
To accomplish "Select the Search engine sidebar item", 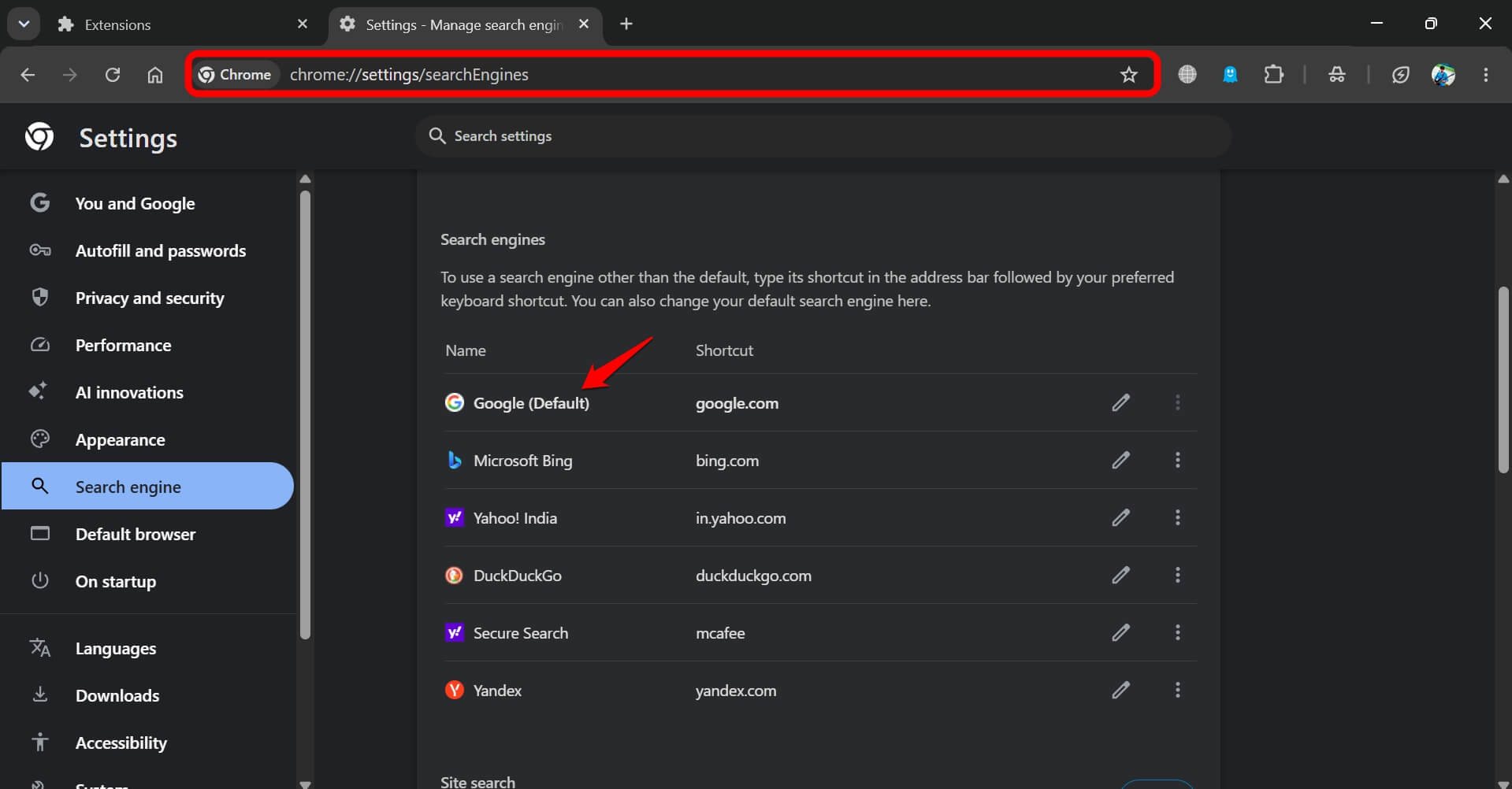I will (147, 487).
